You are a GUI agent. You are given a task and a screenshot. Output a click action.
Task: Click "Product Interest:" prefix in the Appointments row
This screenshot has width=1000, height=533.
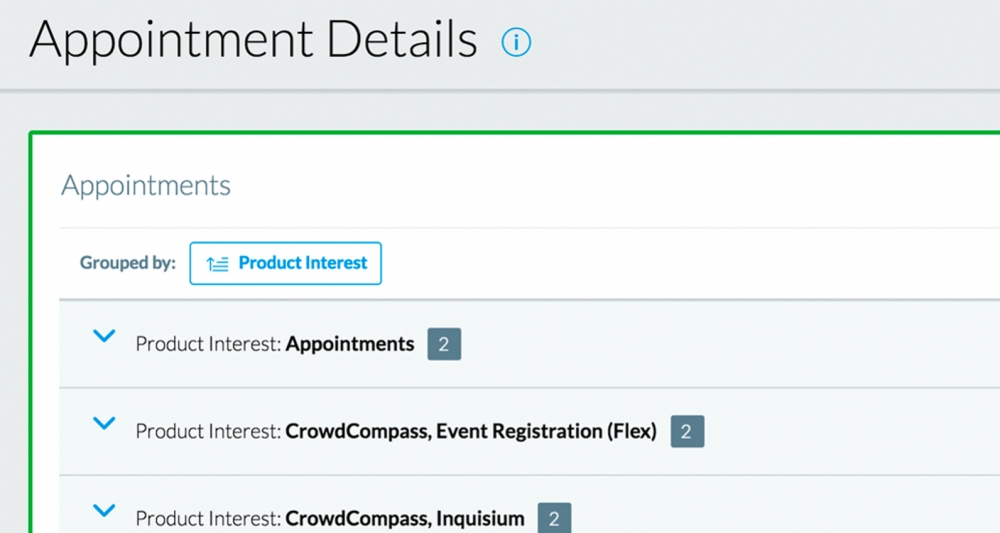point(208,344)
